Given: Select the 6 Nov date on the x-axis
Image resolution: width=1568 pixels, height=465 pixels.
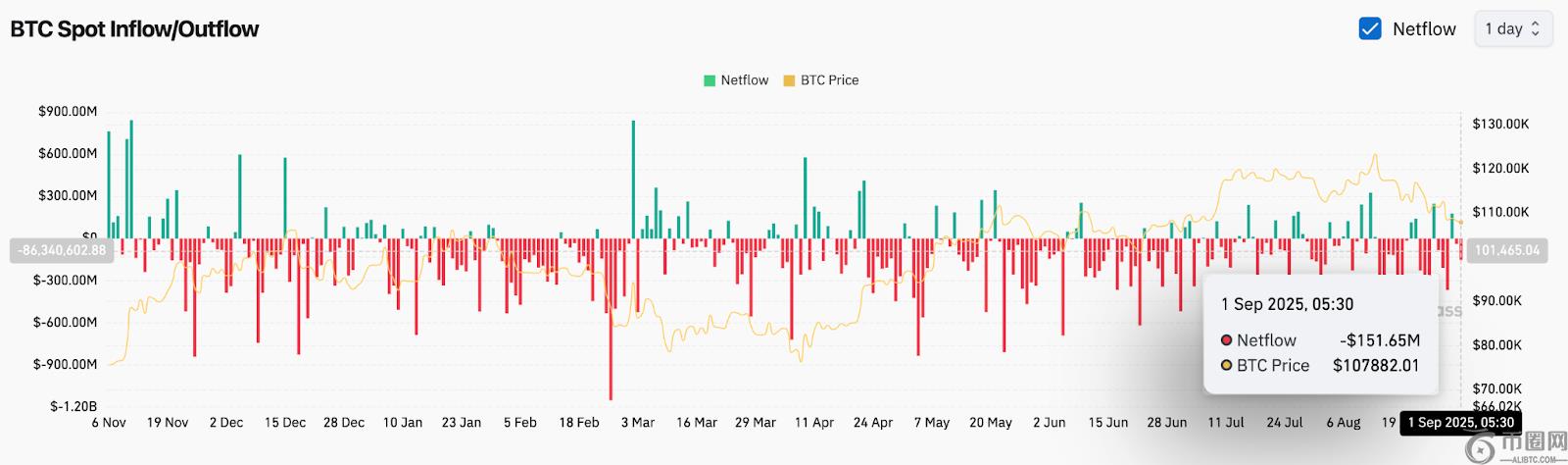Looking at the screenshot, I should pyautogui.click(x=108, y=423).
